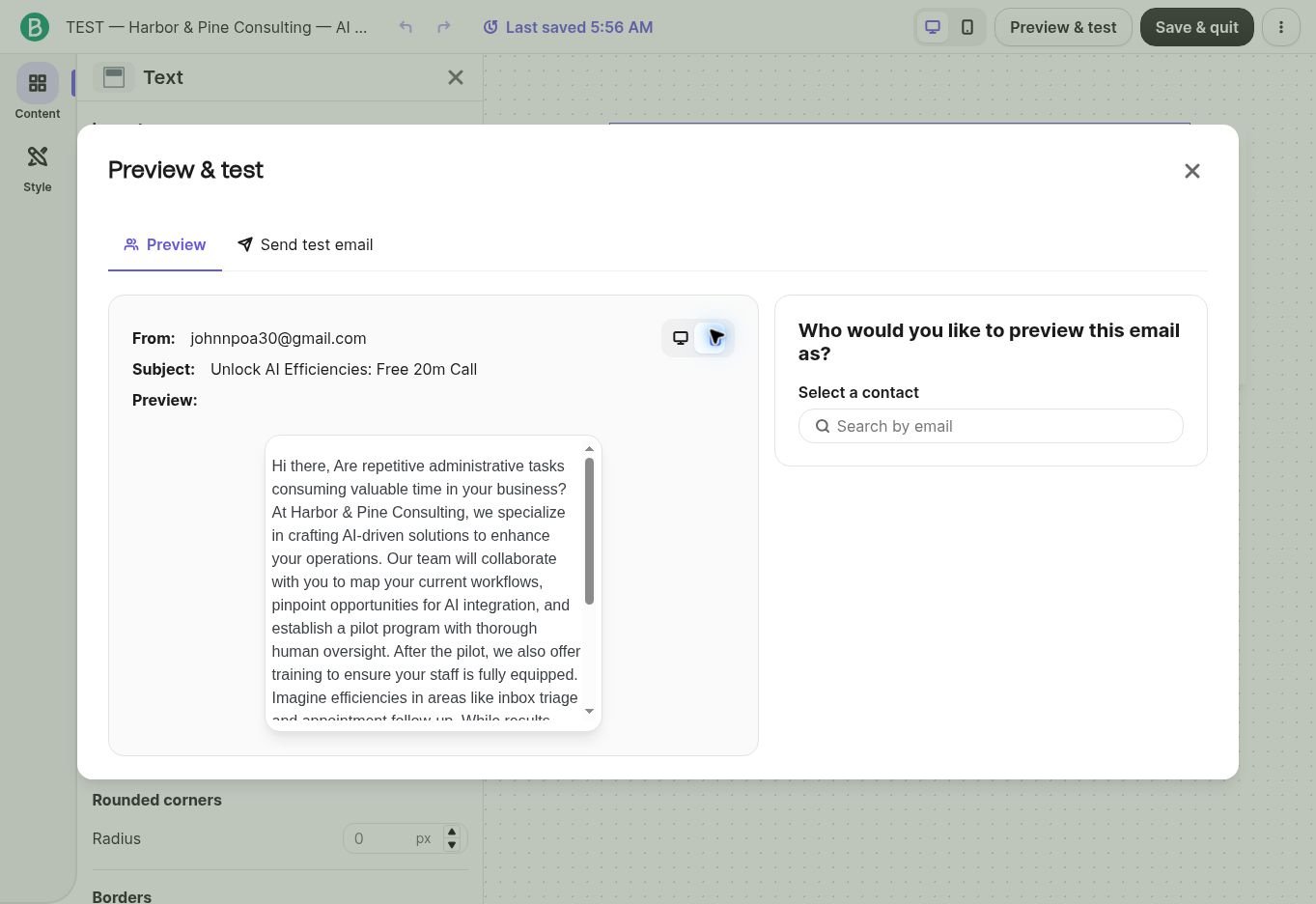Undo the last edit
The width and height of the screenshot is (1316, 904).
[406, 27]
